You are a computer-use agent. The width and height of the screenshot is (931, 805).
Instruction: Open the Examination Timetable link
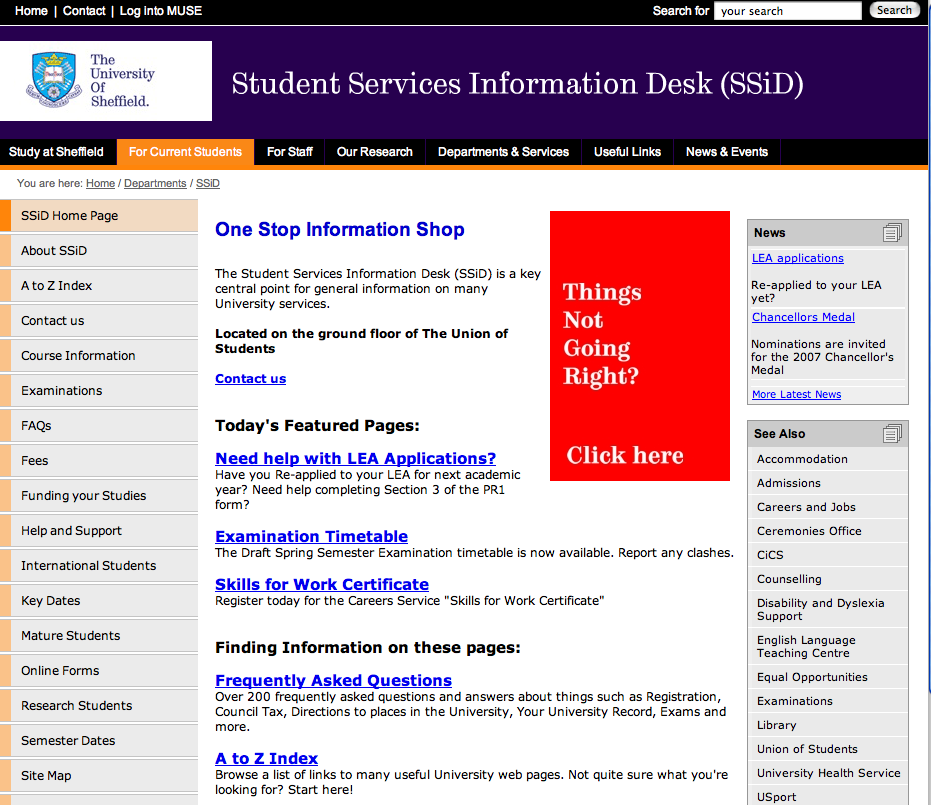click(311, 536)
